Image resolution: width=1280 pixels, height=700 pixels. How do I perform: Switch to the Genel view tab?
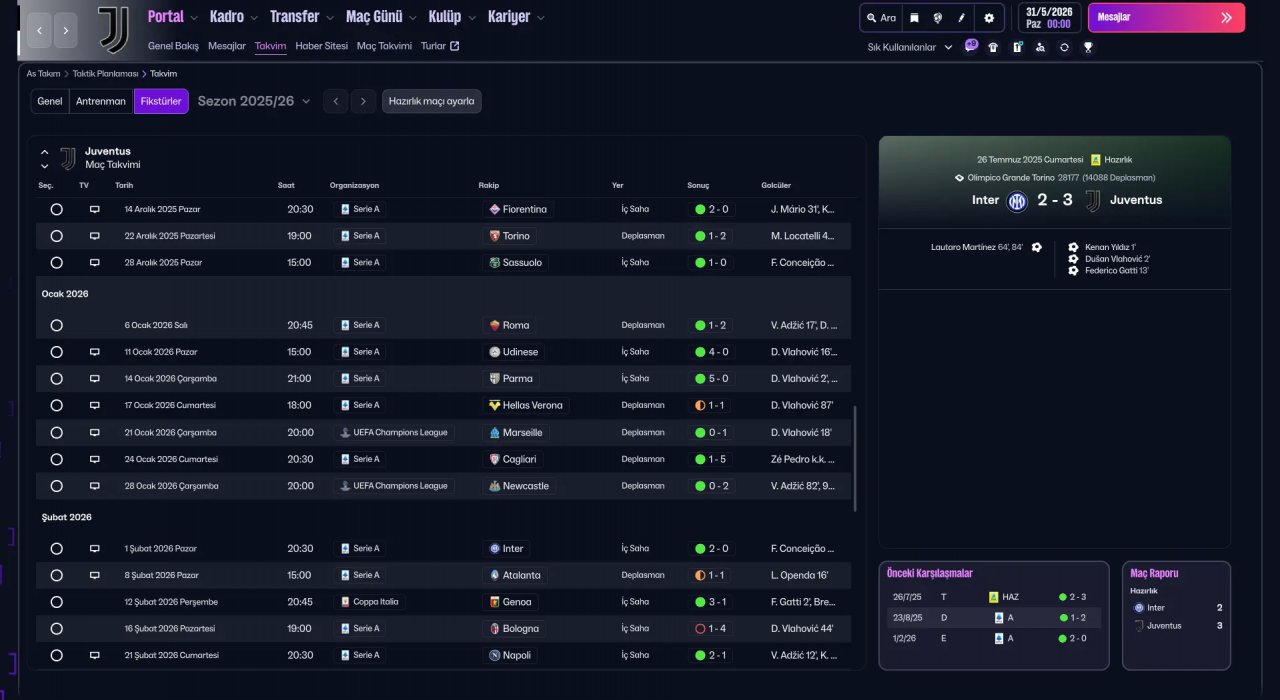click(x=50, y=101)
